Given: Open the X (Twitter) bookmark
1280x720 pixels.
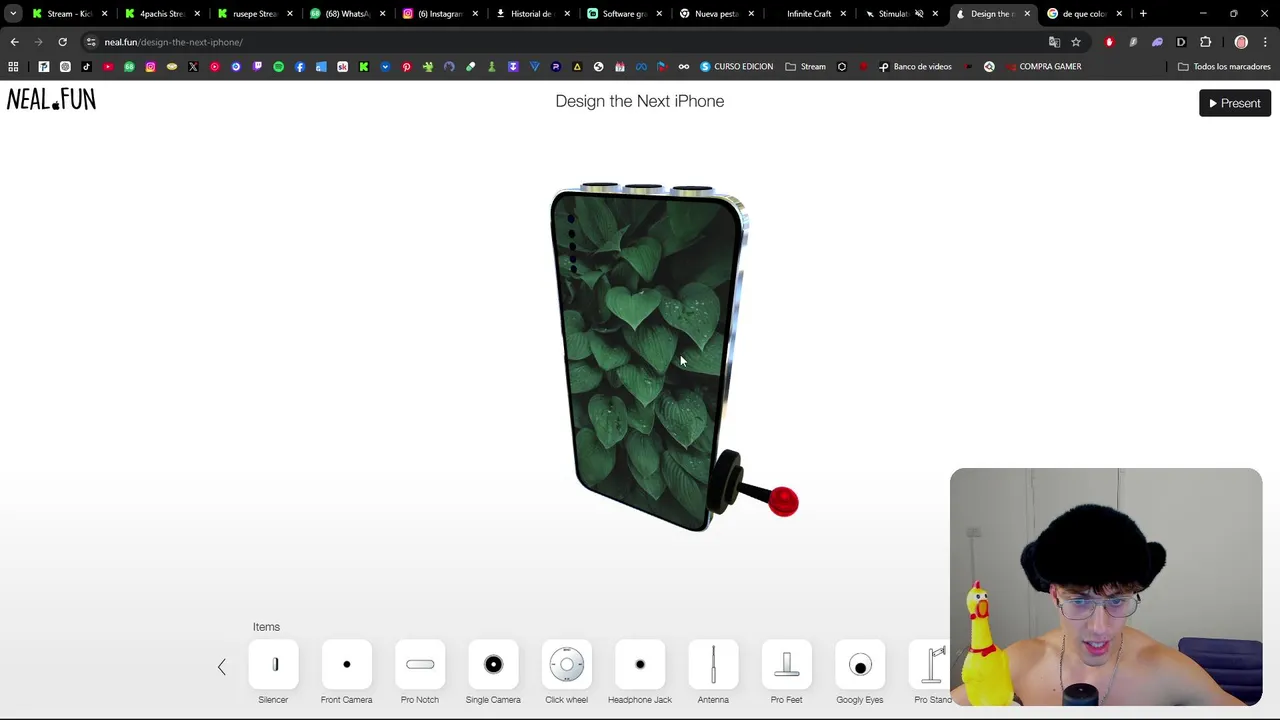Looking at the screenshot, I should [x=193, y=67].
